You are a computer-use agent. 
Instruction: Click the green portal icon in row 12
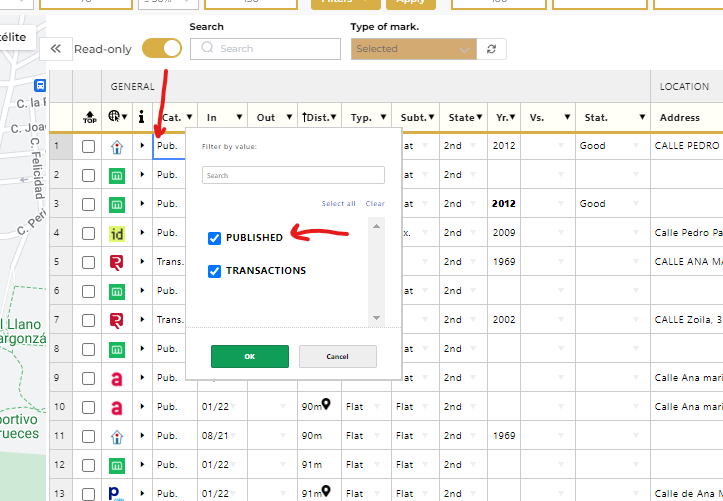117,466
